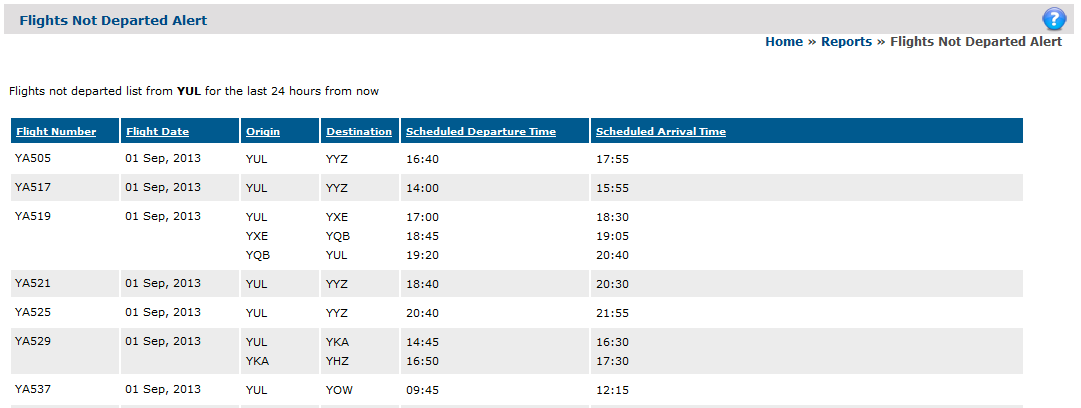Viewport: 1081px width, 408px height.
Task: Click flight number YA519
Action: 32,216
